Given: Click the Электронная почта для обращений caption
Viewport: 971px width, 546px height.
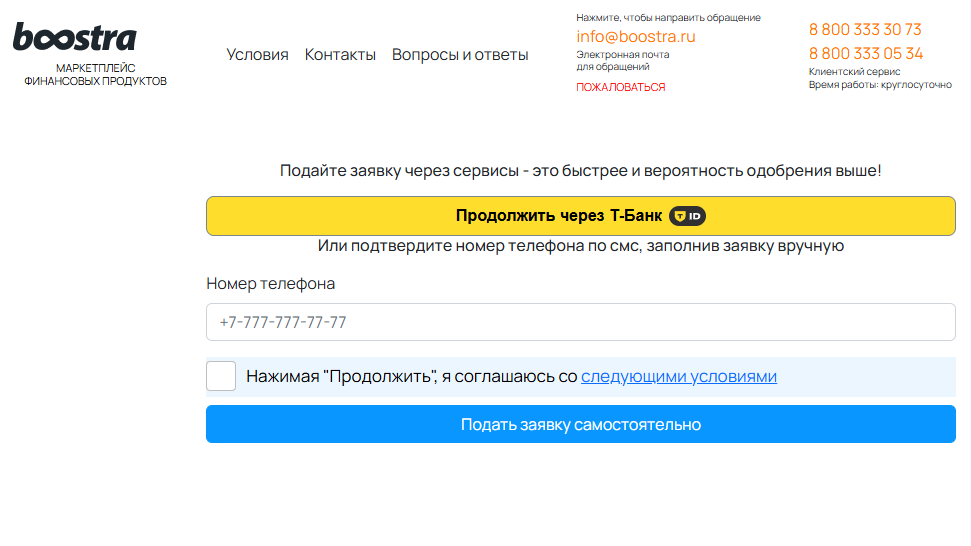Looking at the screenshot, I should coord(622,61).
